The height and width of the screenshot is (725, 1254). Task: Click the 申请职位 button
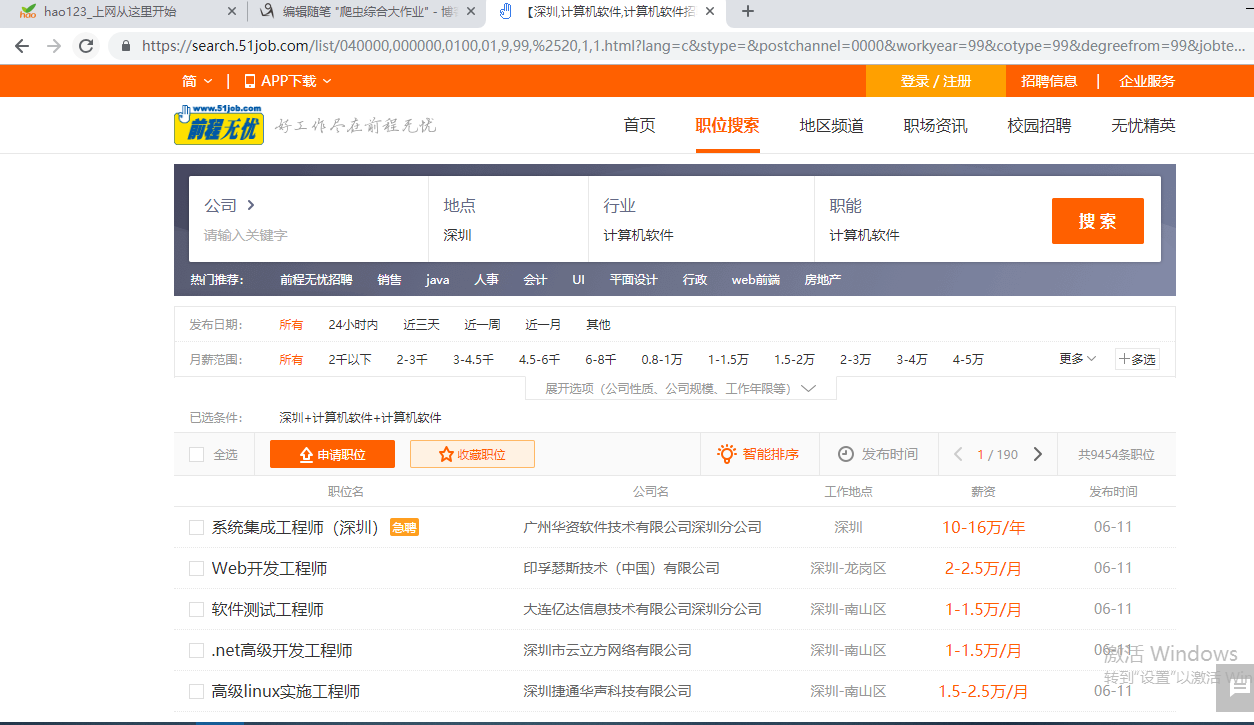click(x=332, y=454)
